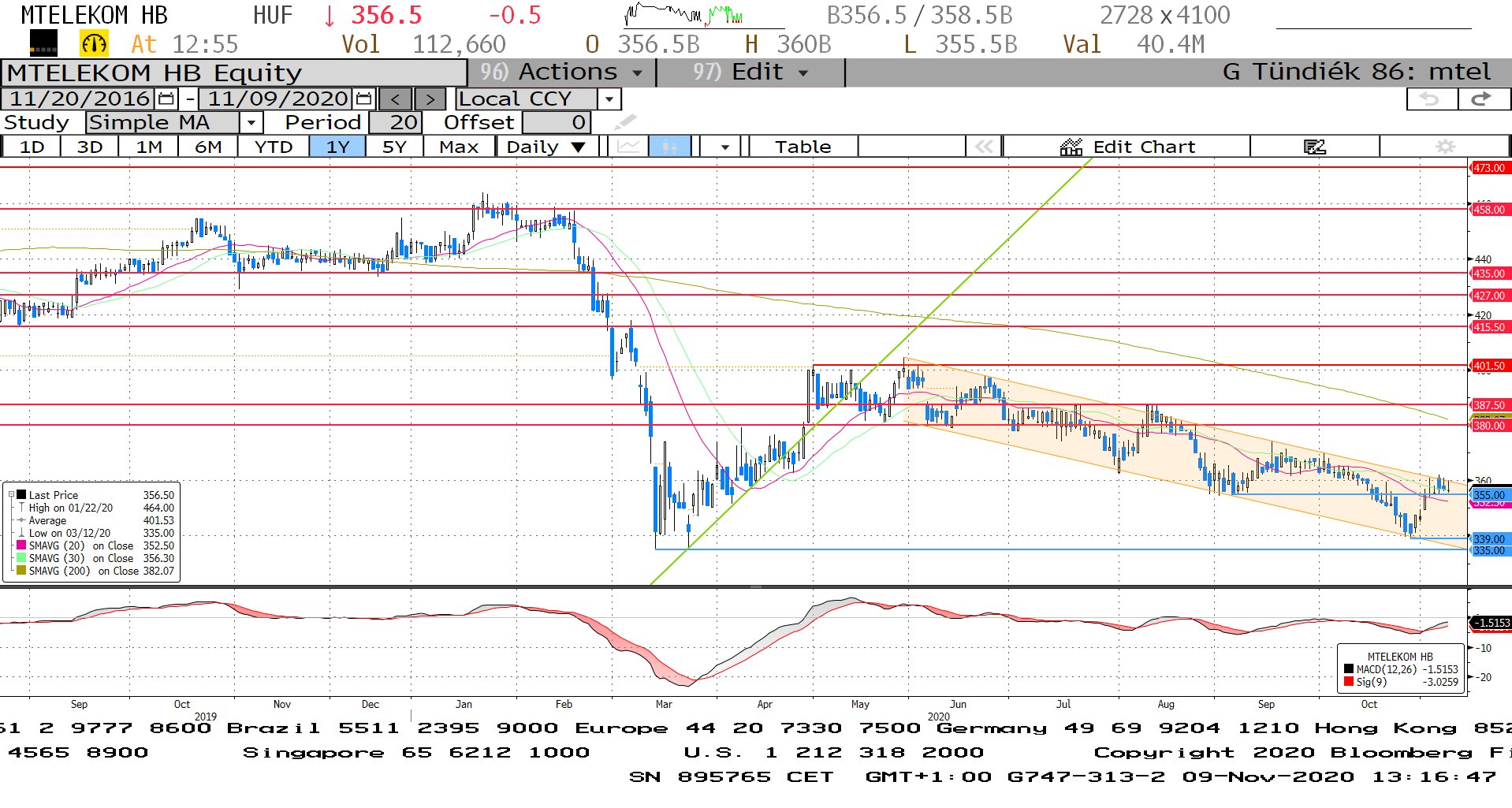Click the undo arrow button
The height and width of the screenshot is (808, 1512).
click(x=1431, y=99)
